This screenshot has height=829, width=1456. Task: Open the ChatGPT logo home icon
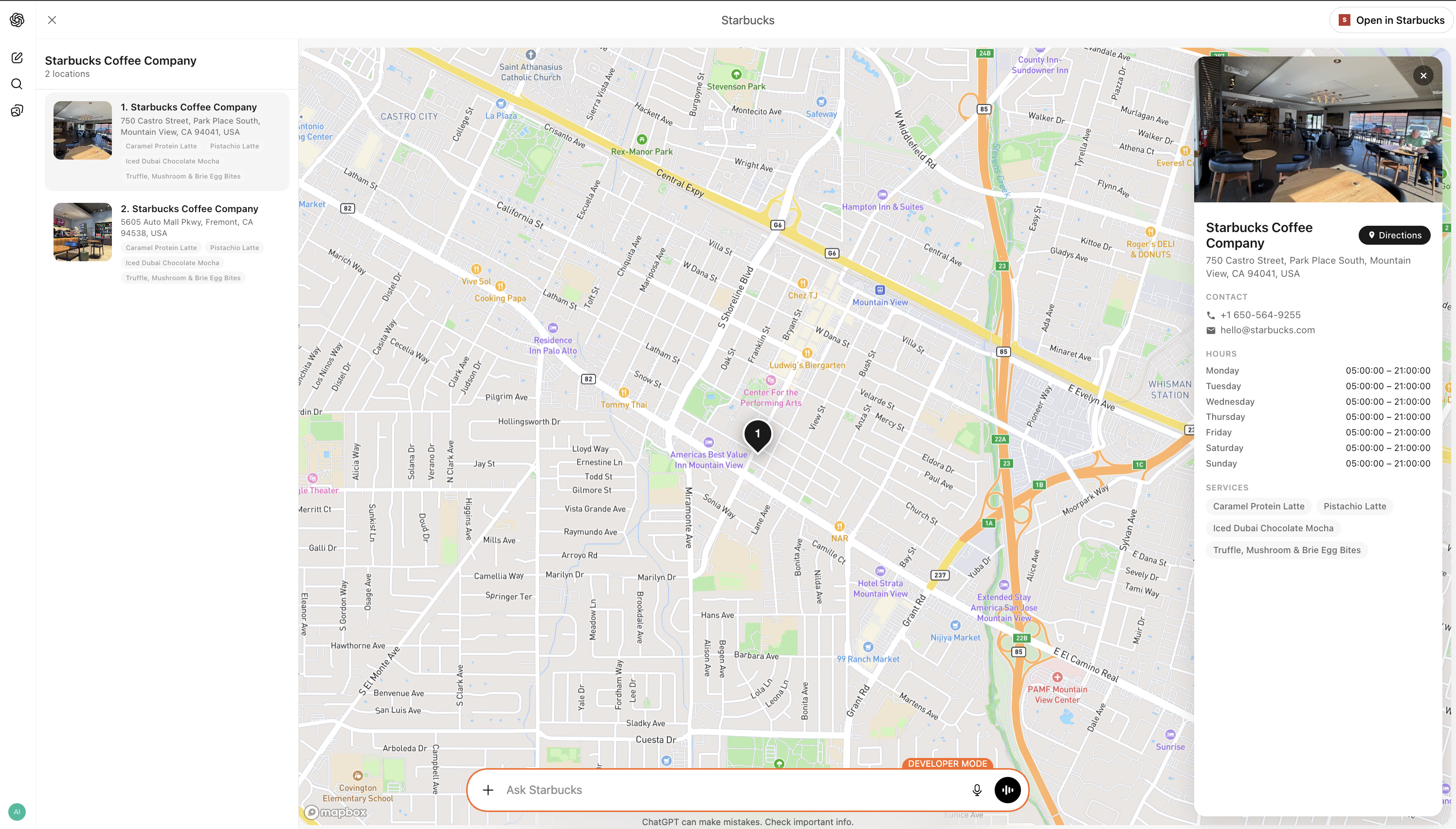pyautogui.click(x=17, y=20)
